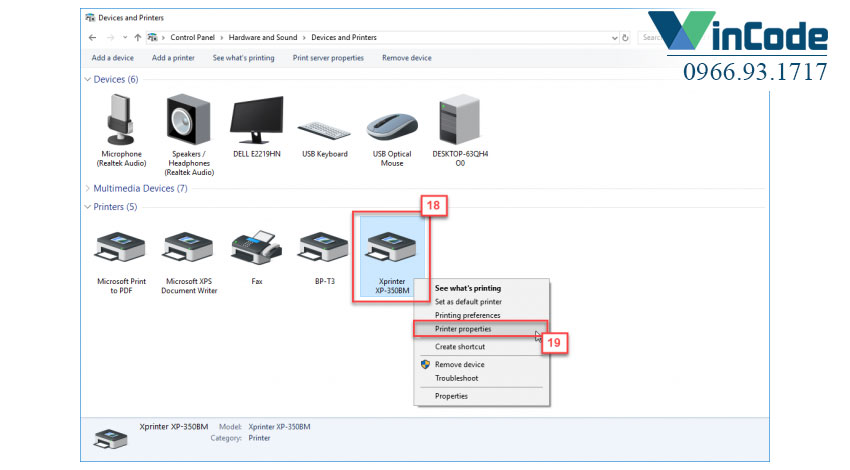Open Print server properties command
This screenshot has height=470, width=850.
328,58
